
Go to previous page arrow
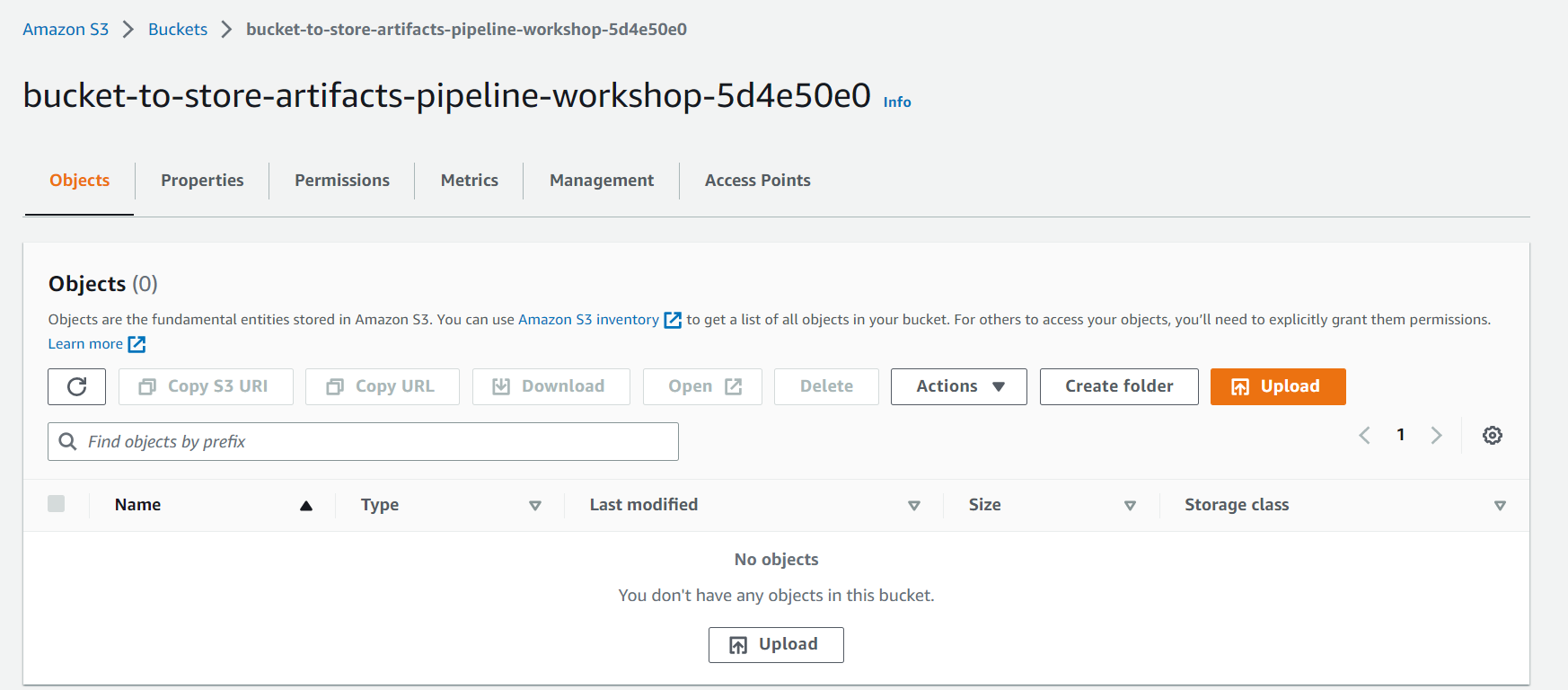1364,435
